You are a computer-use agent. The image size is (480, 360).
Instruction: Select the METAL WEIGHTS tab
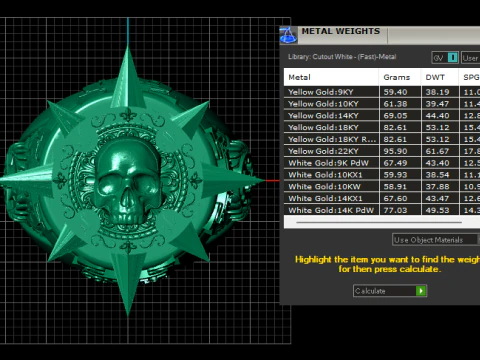(x=341, y=31)
